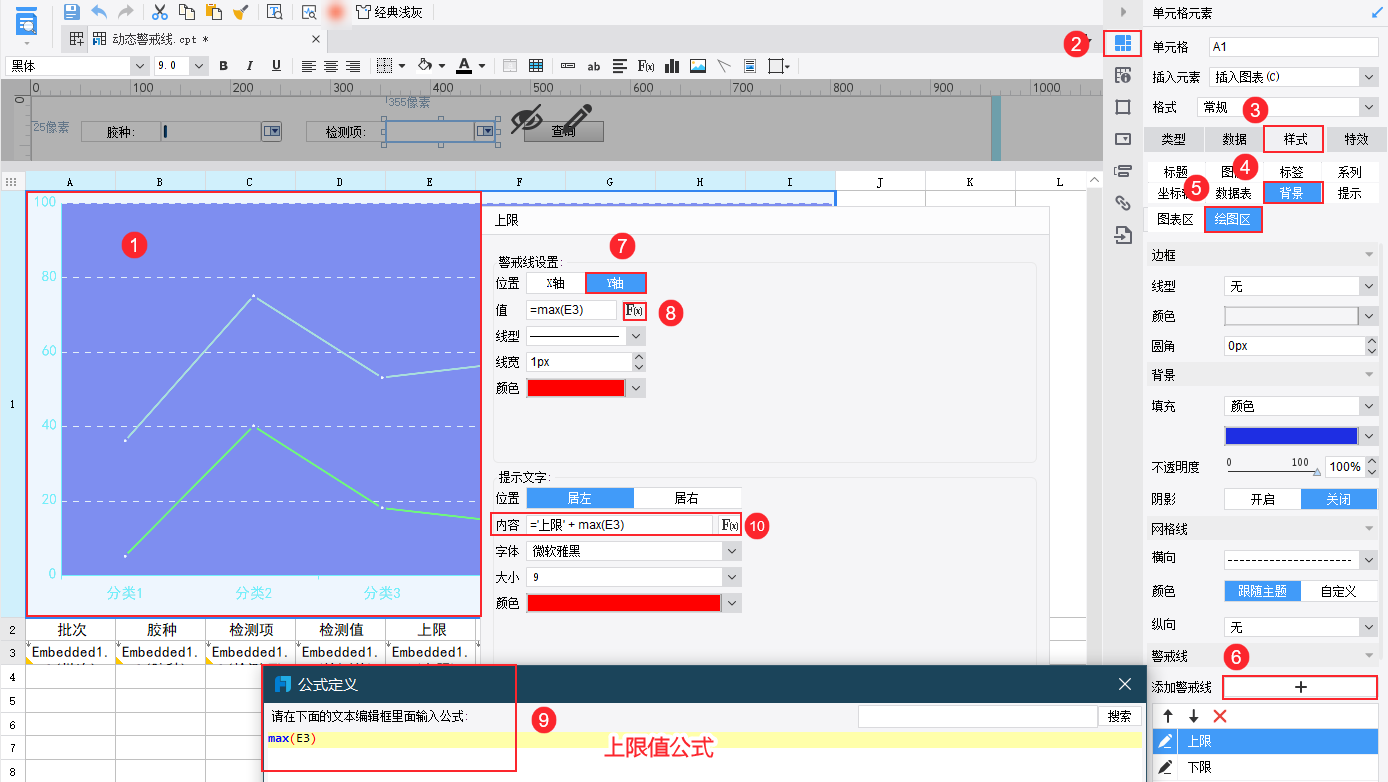Viewport: 1388px width, 782px height.
Task: Click the 查询 query button
Action: point(562,131)
